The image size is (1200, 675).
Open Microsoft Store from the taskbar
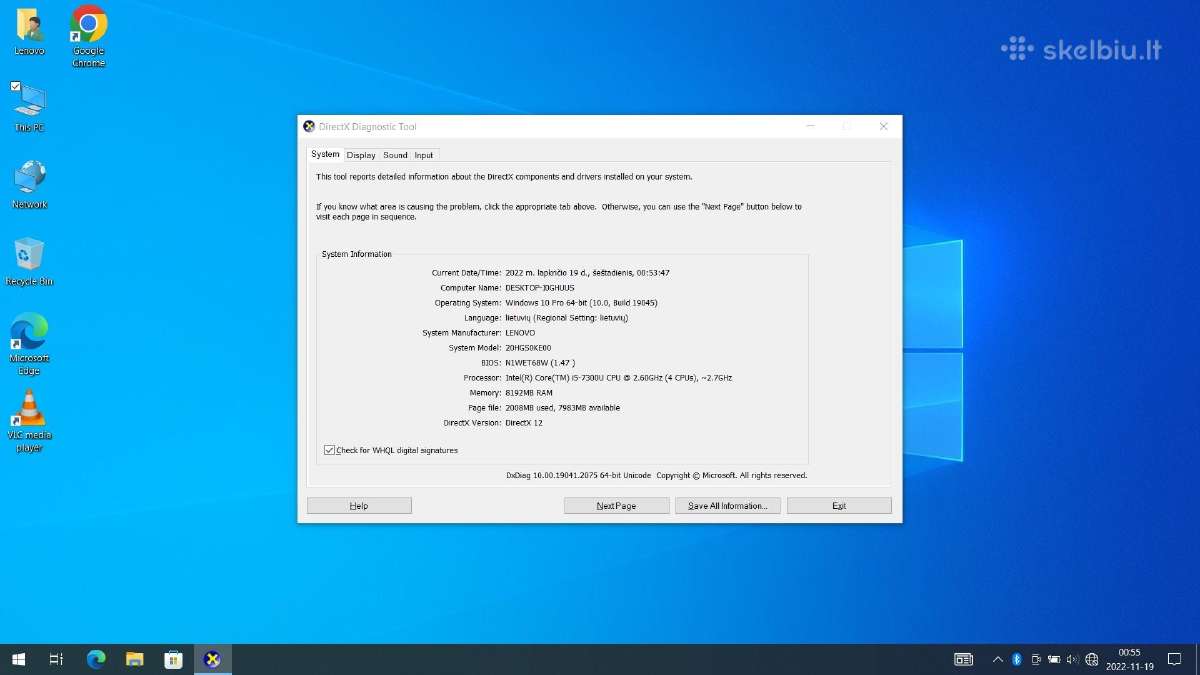coord(173,659)
